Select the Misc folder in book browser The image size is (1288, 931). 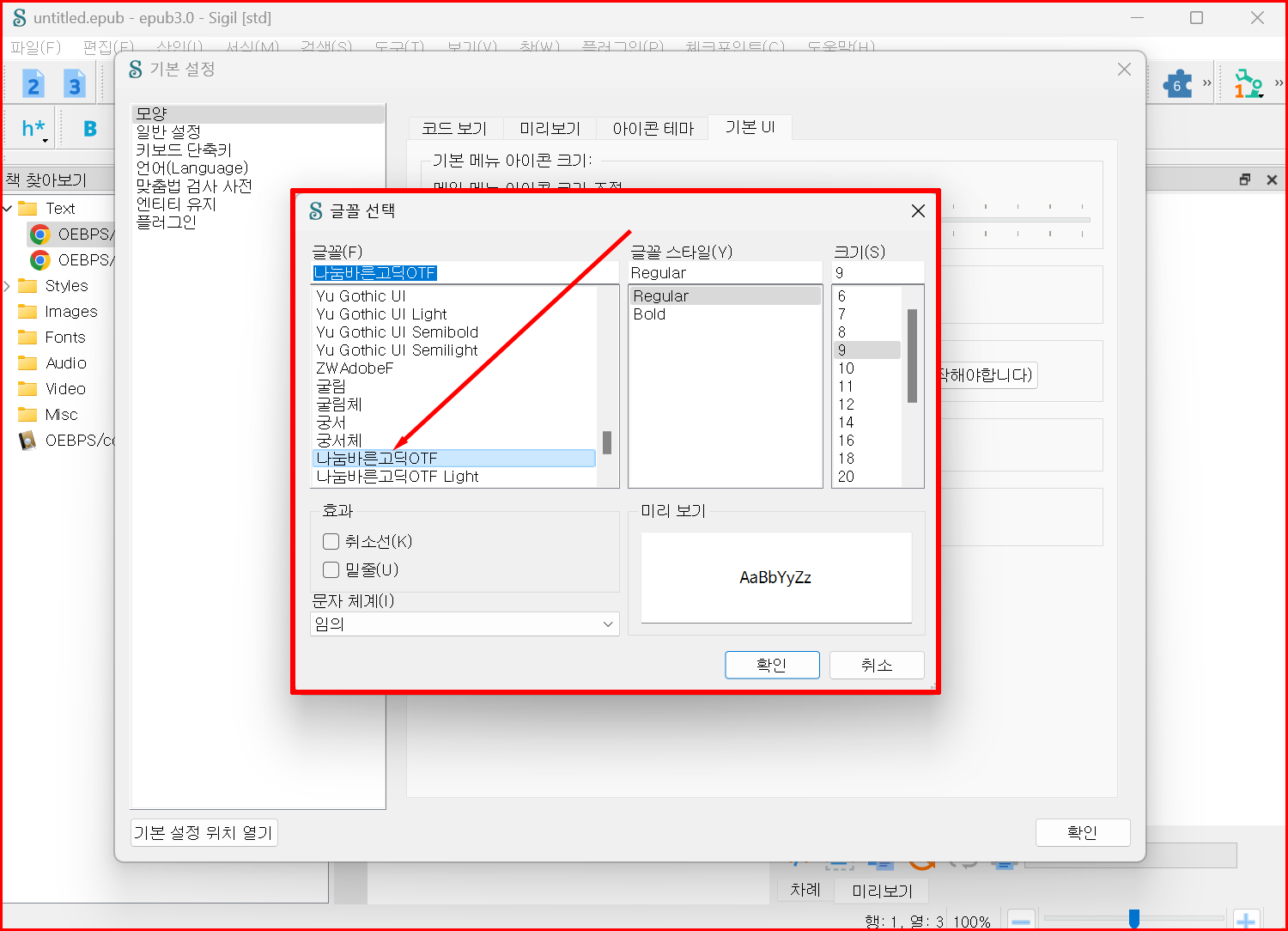[x=61, y=415]
